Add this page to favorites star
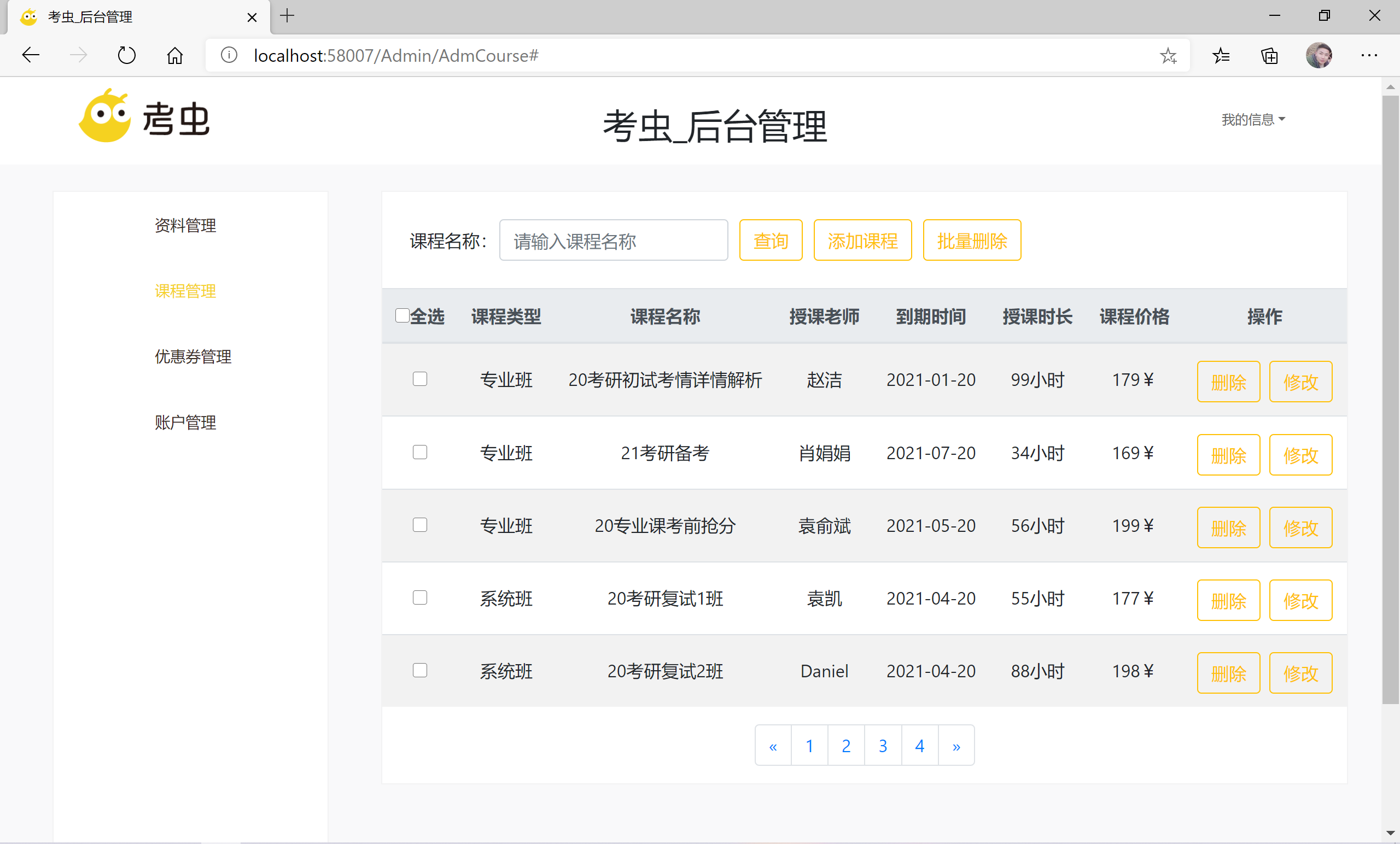The height and width of the screenshot is (844, 1400). [x=1168, y=55]
